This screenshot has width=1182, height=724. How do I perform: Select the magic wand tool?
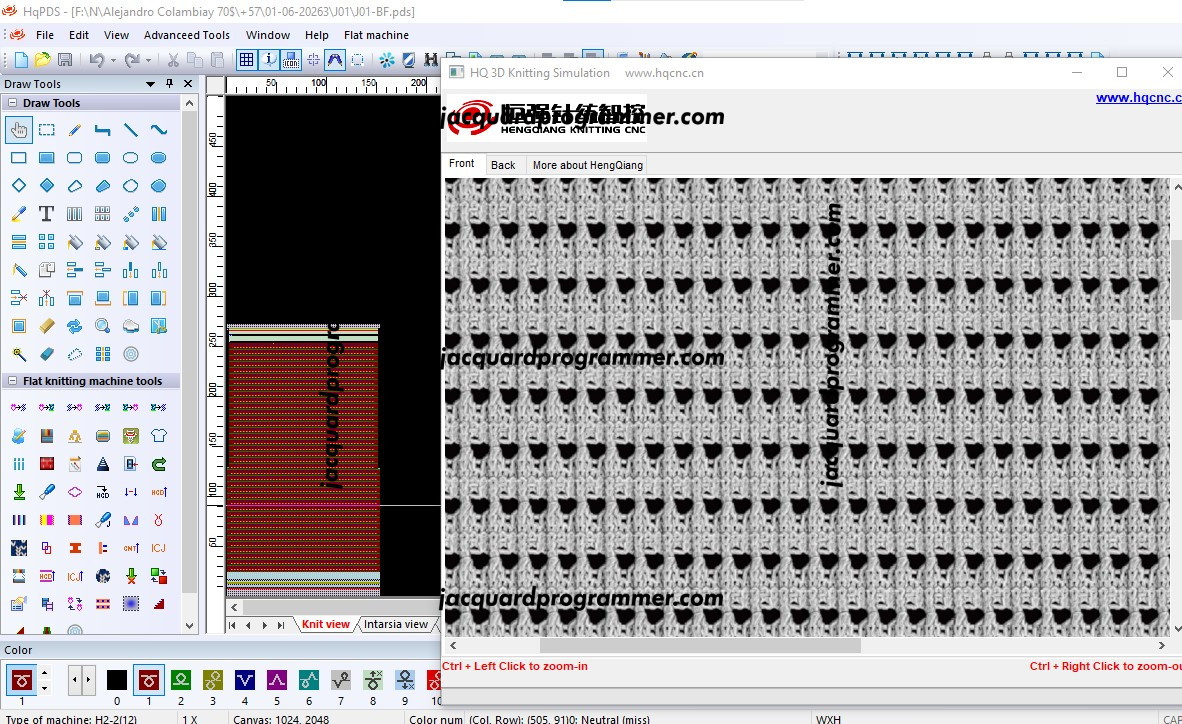(19, 354)
